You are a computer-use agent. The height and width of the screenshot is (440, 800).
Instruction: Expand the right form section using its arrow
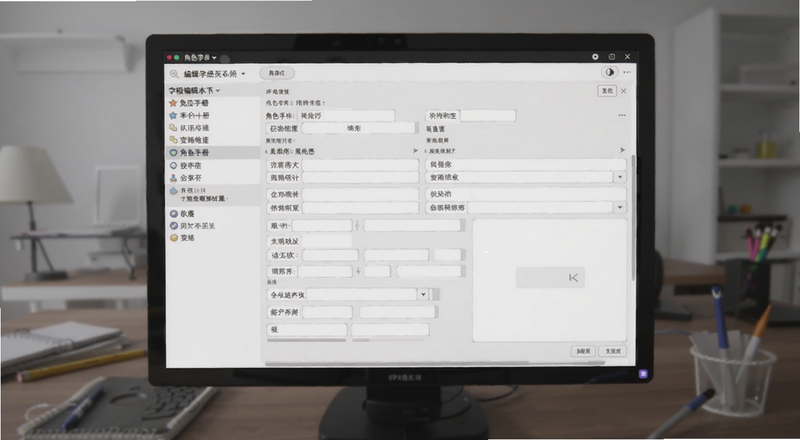point(622,150)
